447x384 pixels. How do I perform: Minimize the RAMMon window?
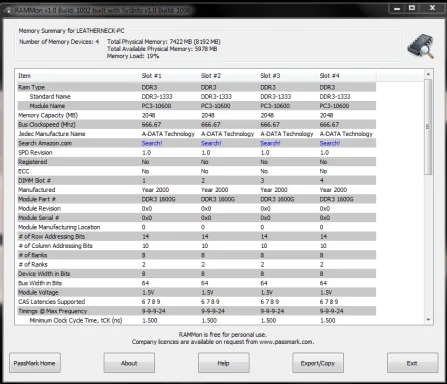coord(397,8)
